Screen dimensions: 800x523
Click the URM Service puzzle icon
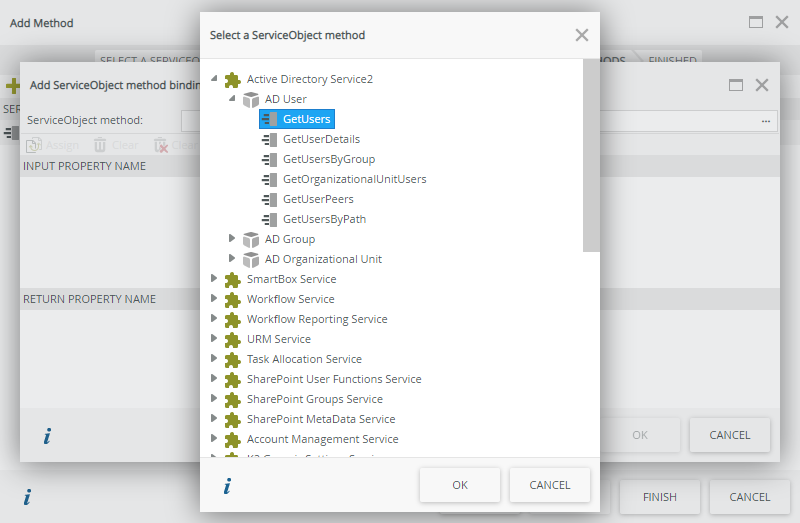(233, 339)
